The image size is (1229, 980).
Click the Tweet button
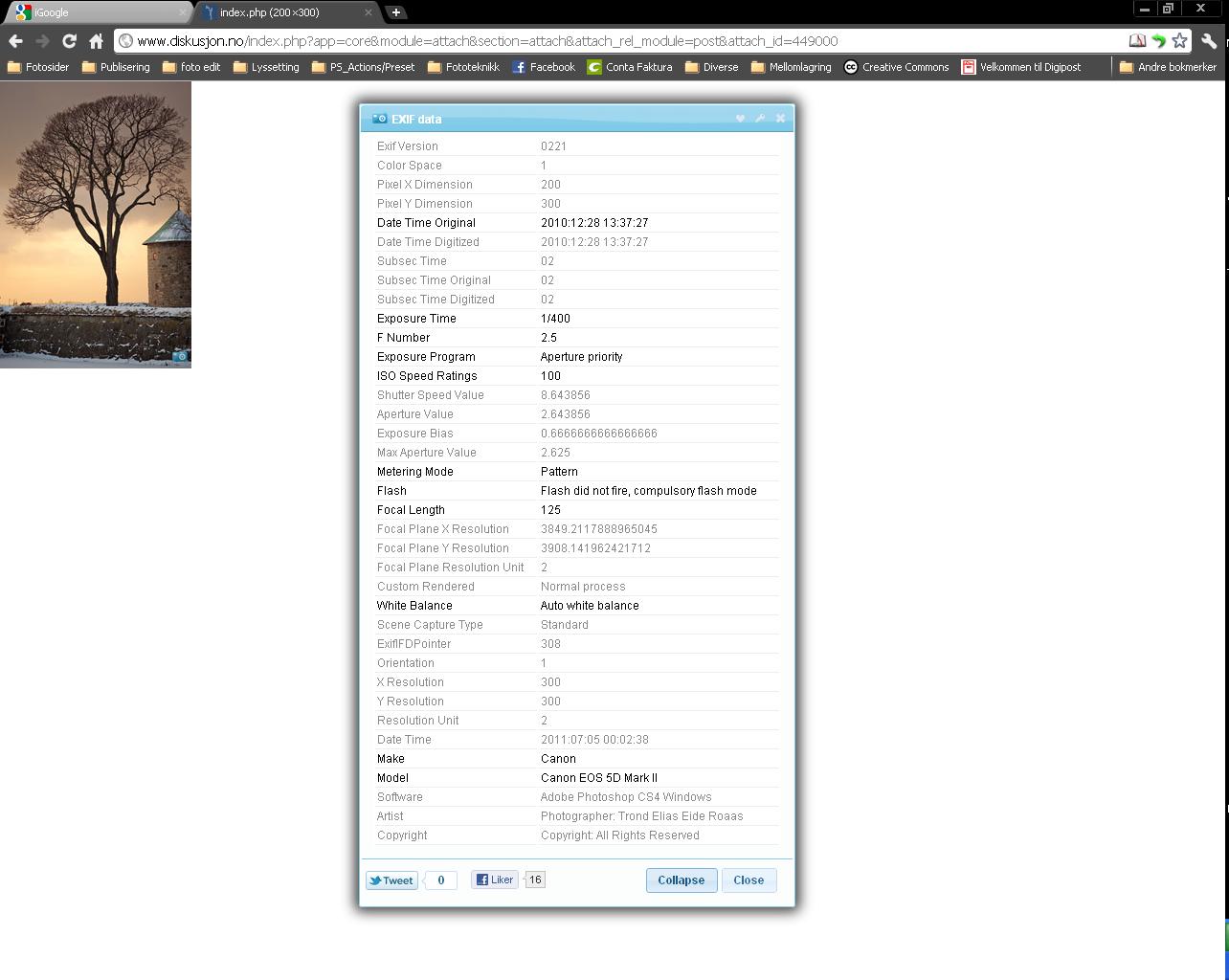(x=391, y=880)
